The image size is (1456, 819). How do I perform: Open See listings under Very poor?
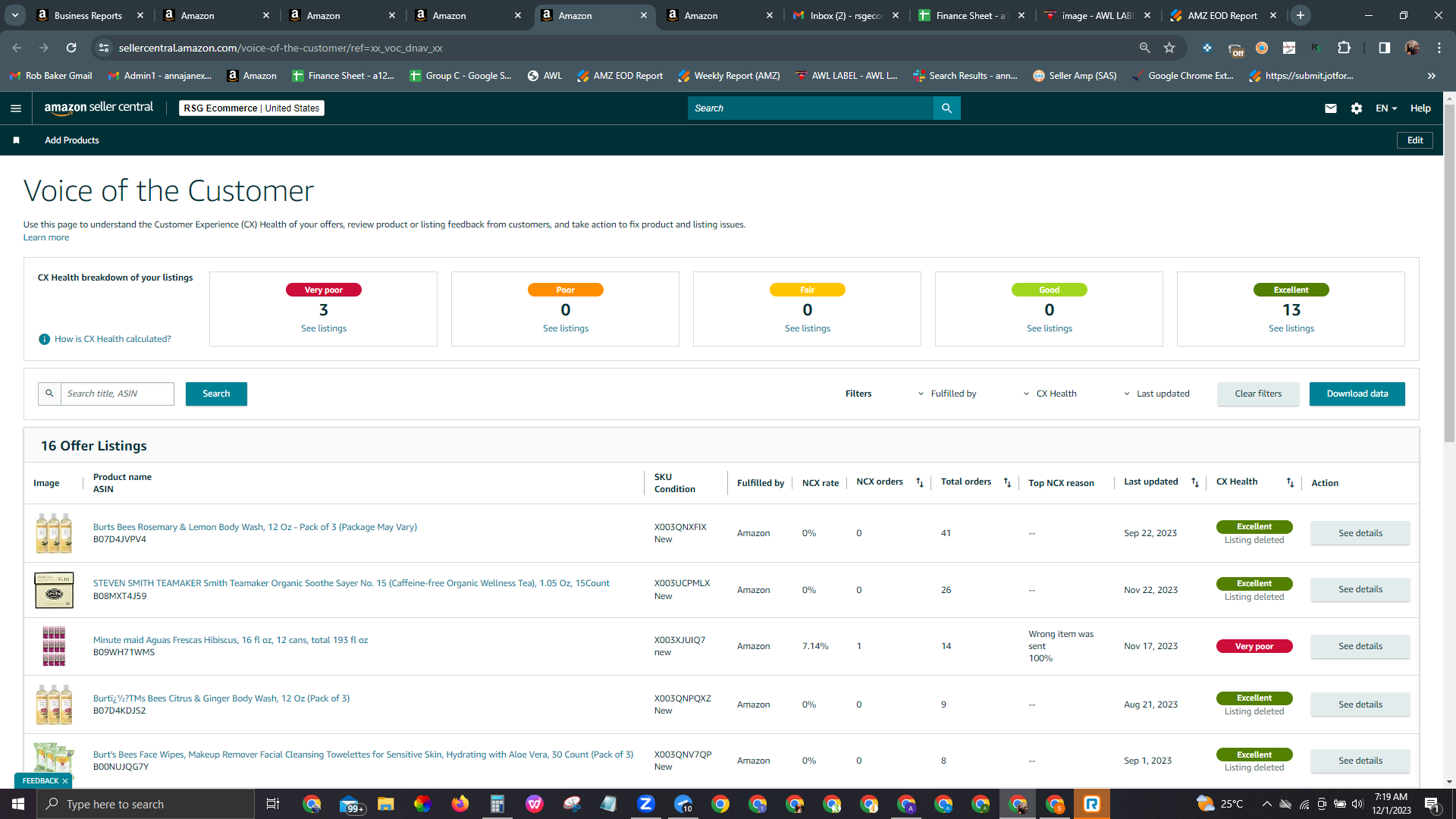(324, 328)
